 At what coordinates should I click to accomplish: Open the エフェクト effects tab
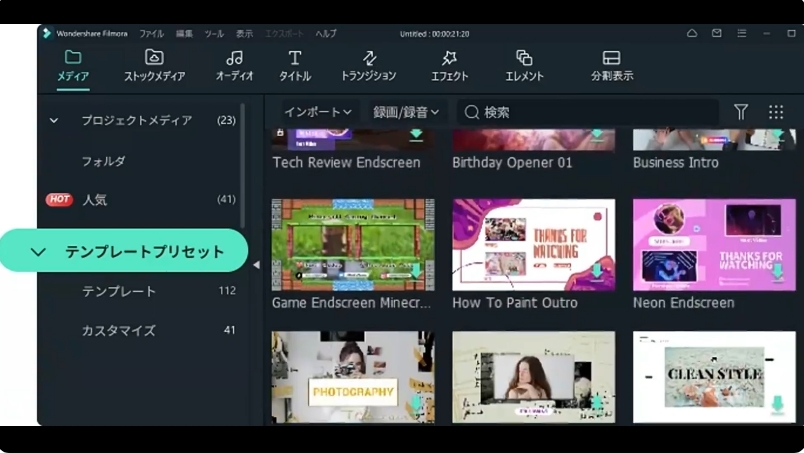pos(449,65)
